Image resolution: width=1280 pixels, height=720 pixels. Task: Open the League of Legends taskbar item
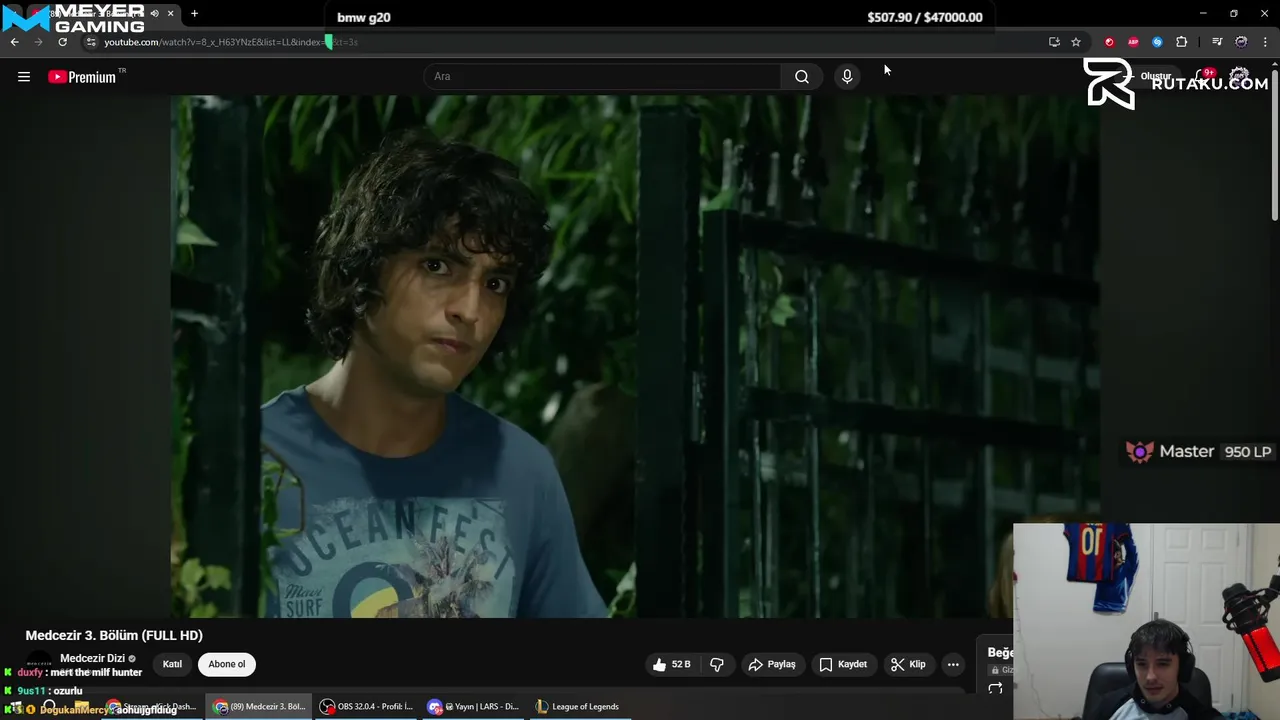tap(577, 706)
